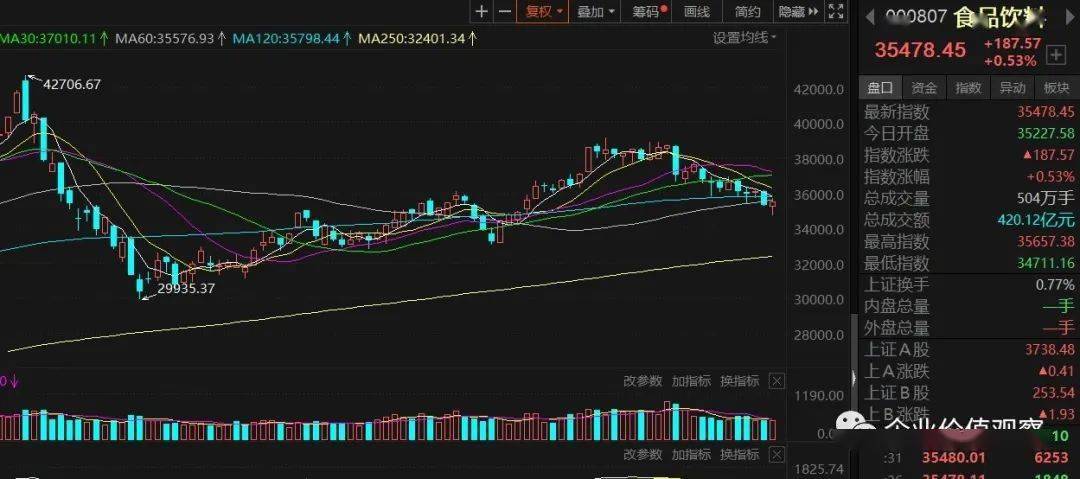Image resolution: width=1080 pixels, height=479 pixels.
Task: Click the minus zoom-out chart icon
Action: pos(505,11)
